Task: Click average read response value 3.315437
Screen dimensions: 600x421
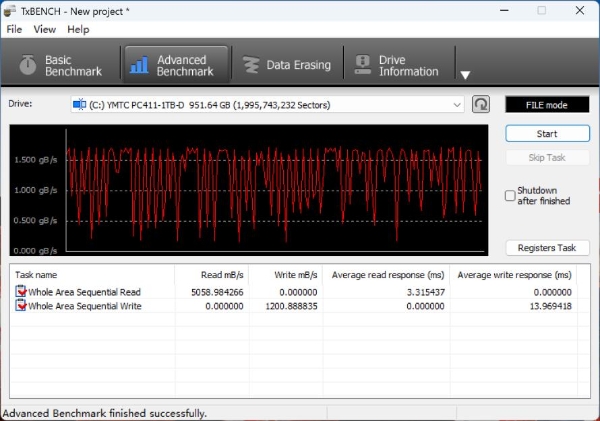Action: [x=426, y=292]
